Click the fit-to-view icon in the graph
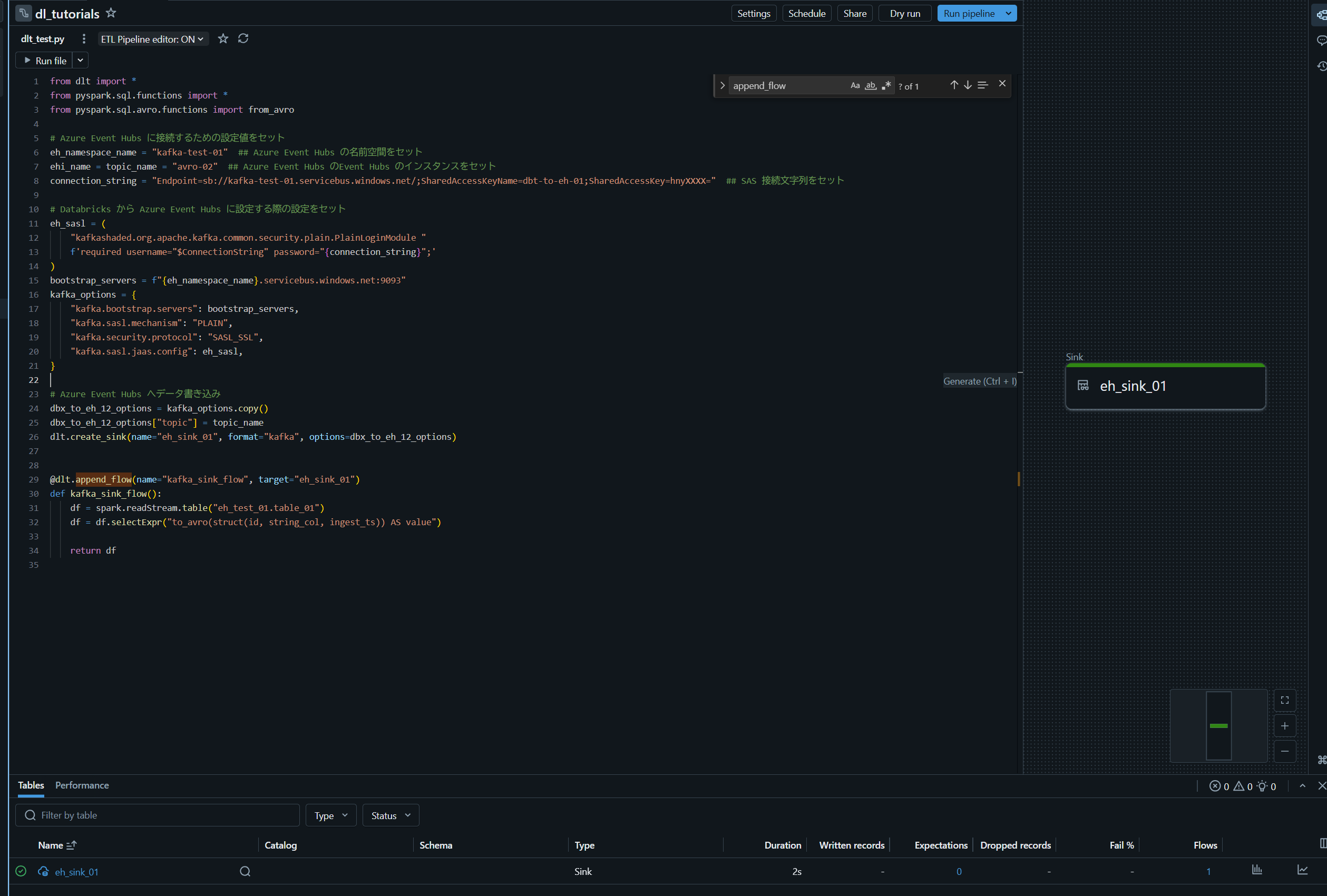Viewport: 1327px width, 896px height. click(1285, 700)
